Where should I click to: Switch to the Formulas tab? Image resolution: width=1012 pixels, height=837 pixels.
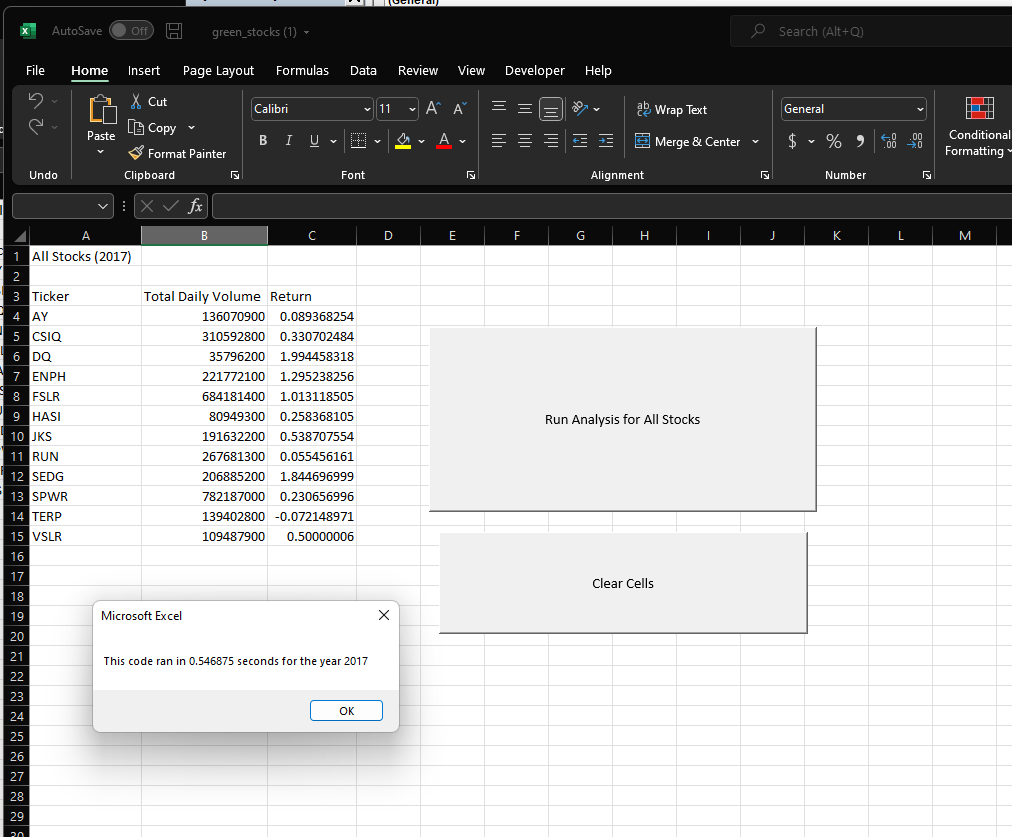coord(302,70)
